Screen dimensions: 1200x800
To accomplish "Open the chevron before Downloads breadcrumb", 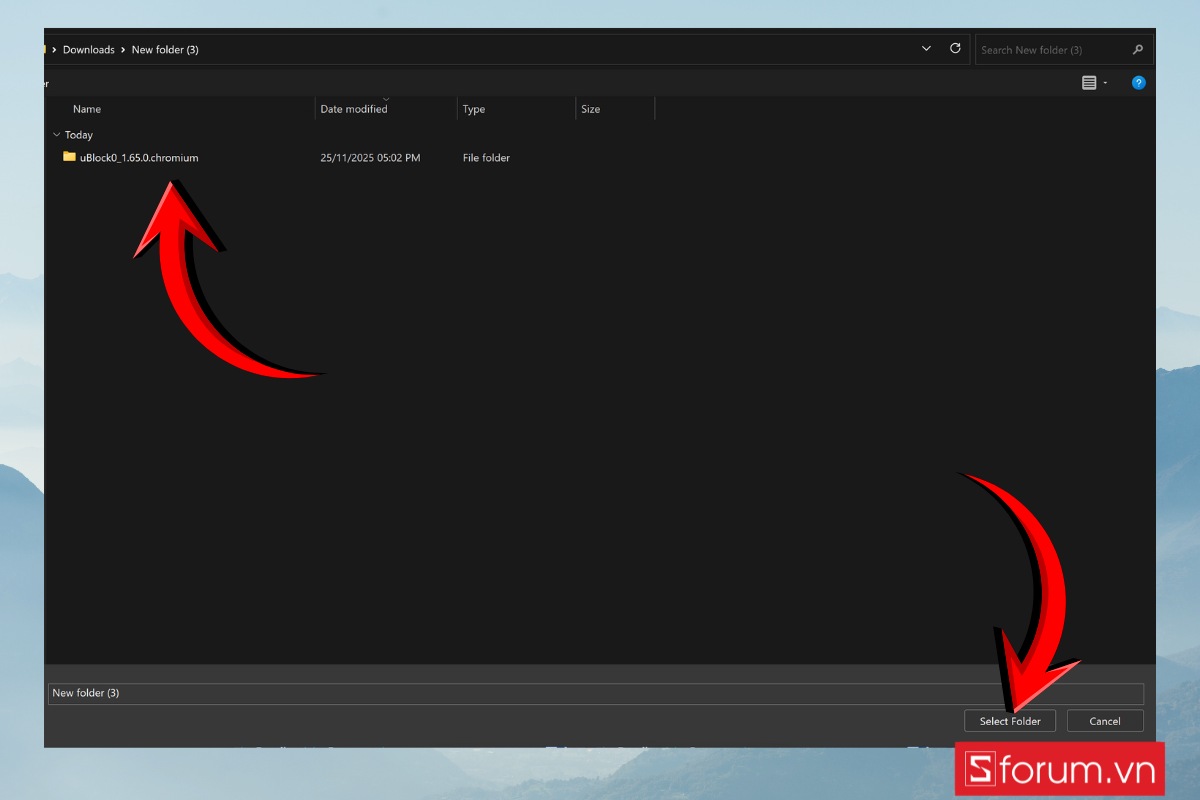I will coord(54,49).
